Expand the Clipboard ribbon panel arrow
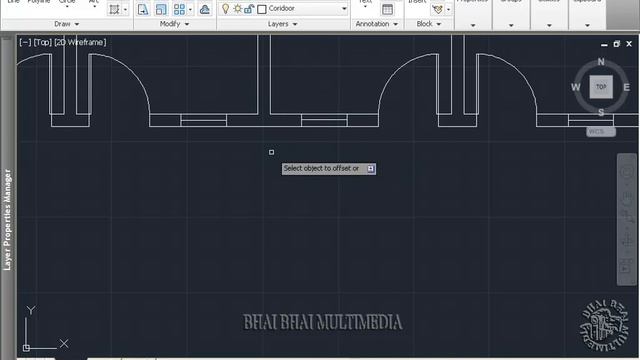Screen dimensions: 640x360 (x=587, y=25)
